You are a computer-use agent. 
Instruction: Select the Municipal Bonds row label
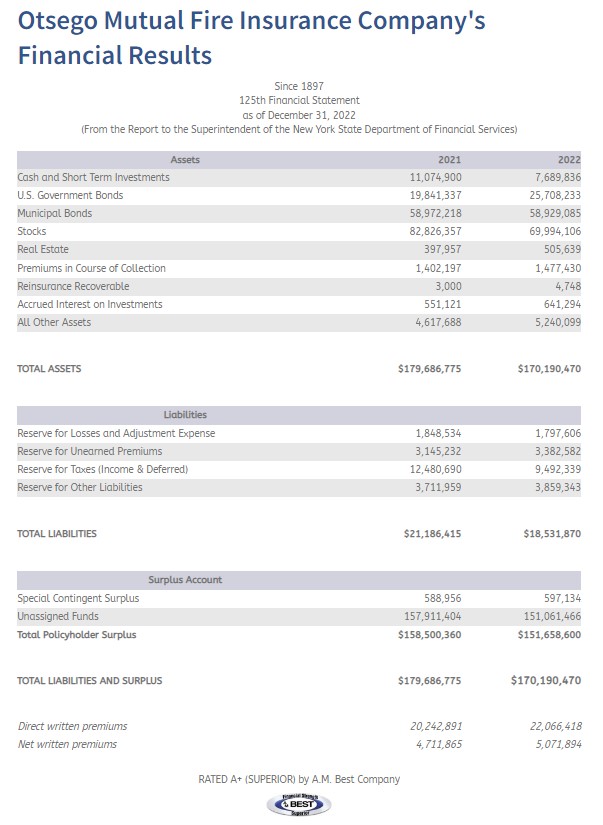(55, 214)
